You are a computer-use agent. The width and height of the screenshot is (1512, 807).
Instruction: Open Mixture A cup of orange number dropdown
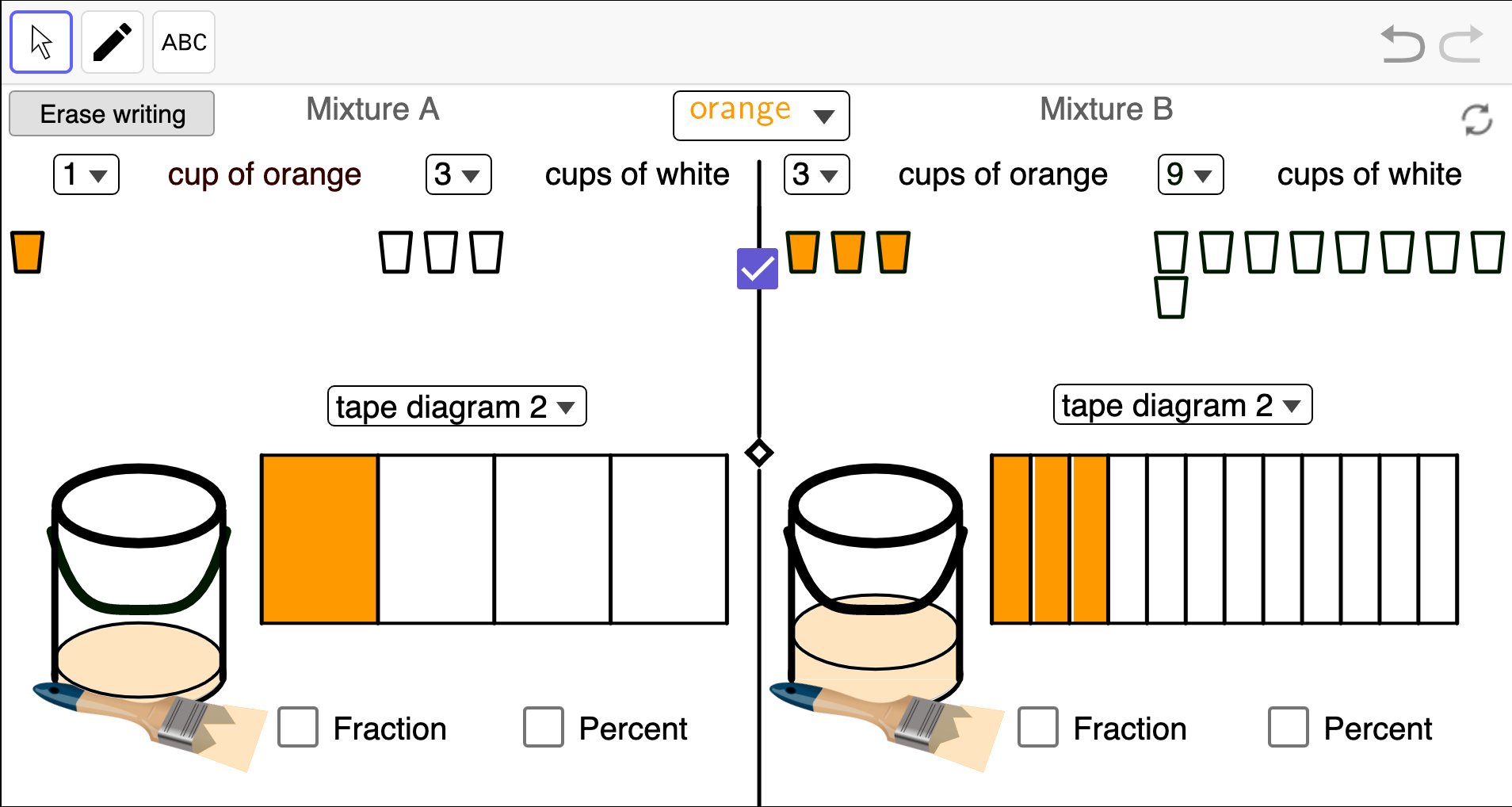coord(86,175)
